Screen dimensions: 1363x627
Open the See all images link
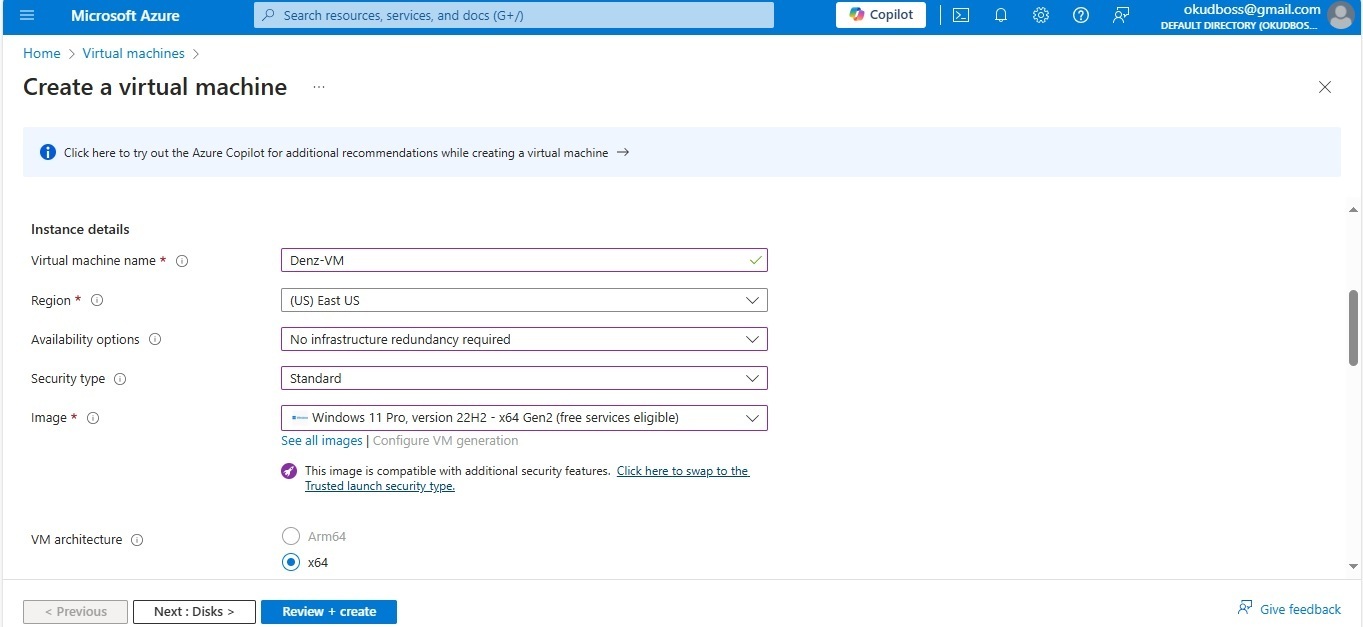[x=322, y=441]
